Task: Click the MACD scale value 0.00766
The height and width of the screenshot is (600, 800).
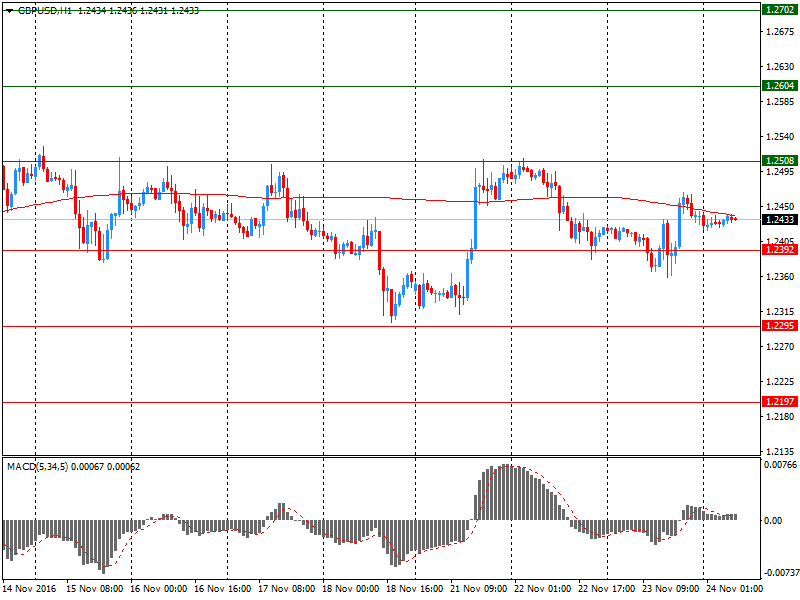Action: click(x=780, y=464)
